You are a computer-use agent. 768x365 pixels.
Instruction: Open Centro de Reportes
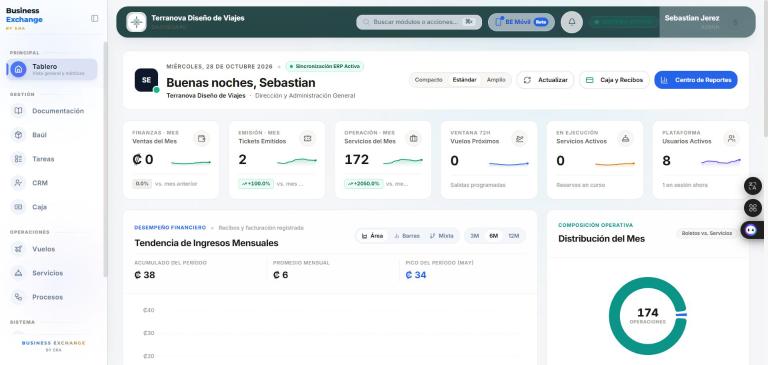(x=696, y=80)
